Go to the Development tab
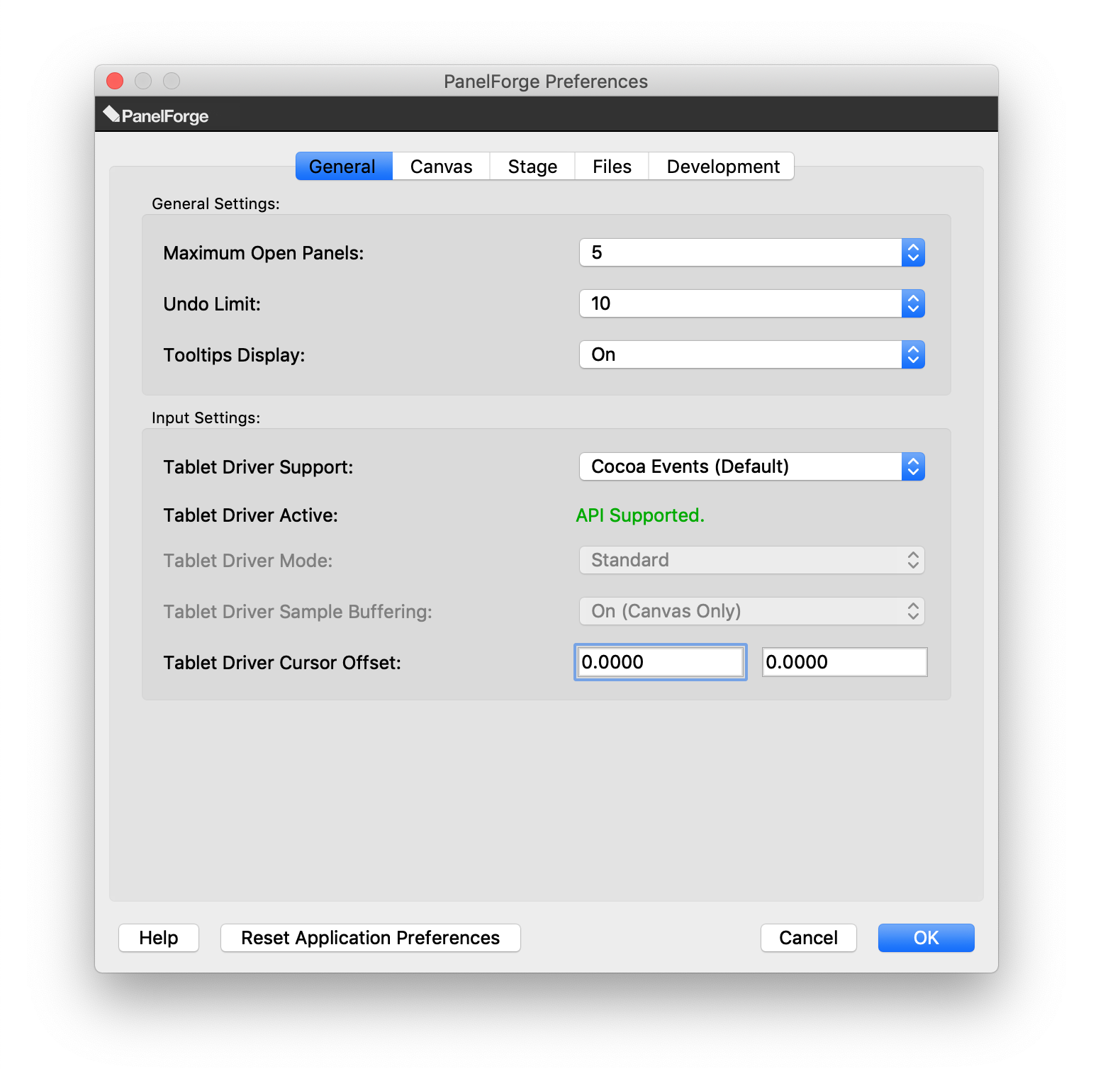 pos(722,167)
